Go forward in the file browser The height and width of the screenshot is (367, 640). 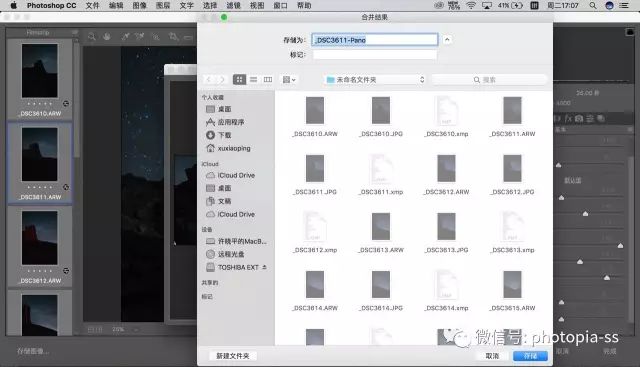tap(222, 80)
